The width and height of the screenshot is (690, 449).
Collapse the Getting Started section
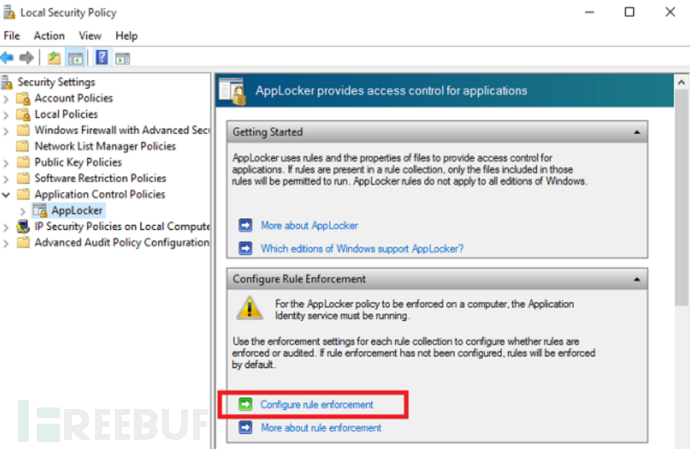point(636,132)
